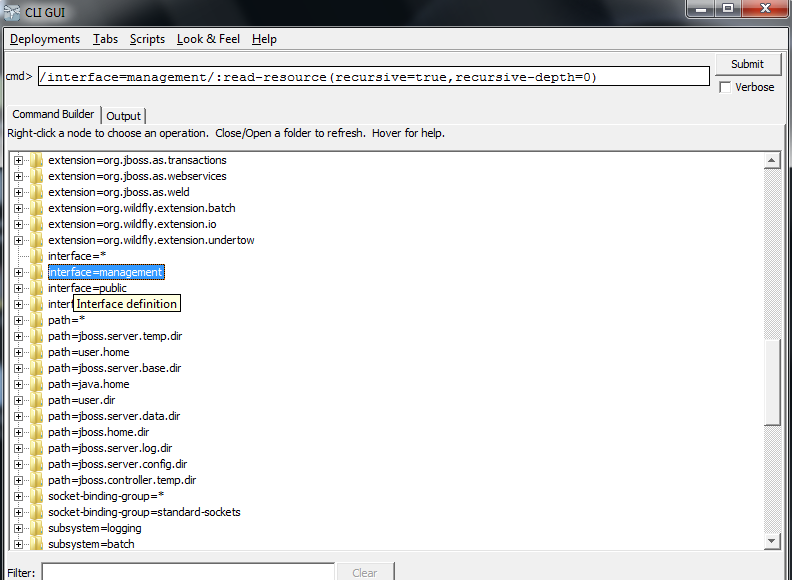Select the socket-binding-group=* tree label
The height and width of the screenshot is (580, 792).
106,496
